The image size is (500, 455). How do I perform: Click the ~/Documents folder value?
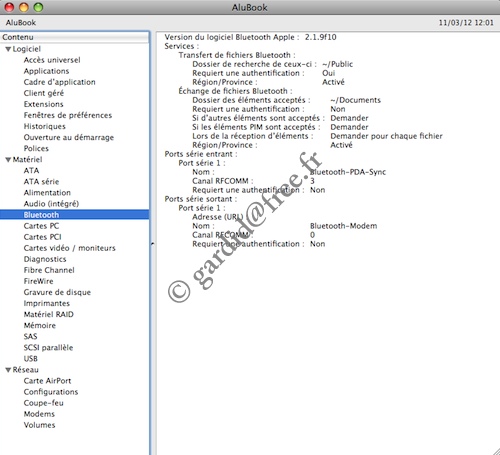(x=355, y=100)
